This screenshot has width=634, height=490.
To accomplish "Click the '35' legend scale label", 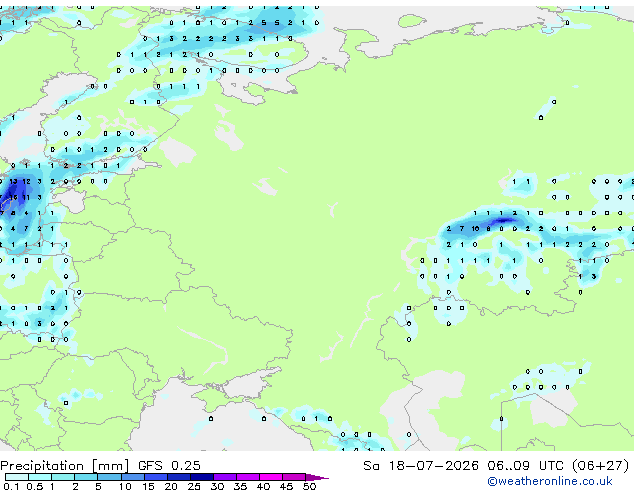I will coord(240,486).
